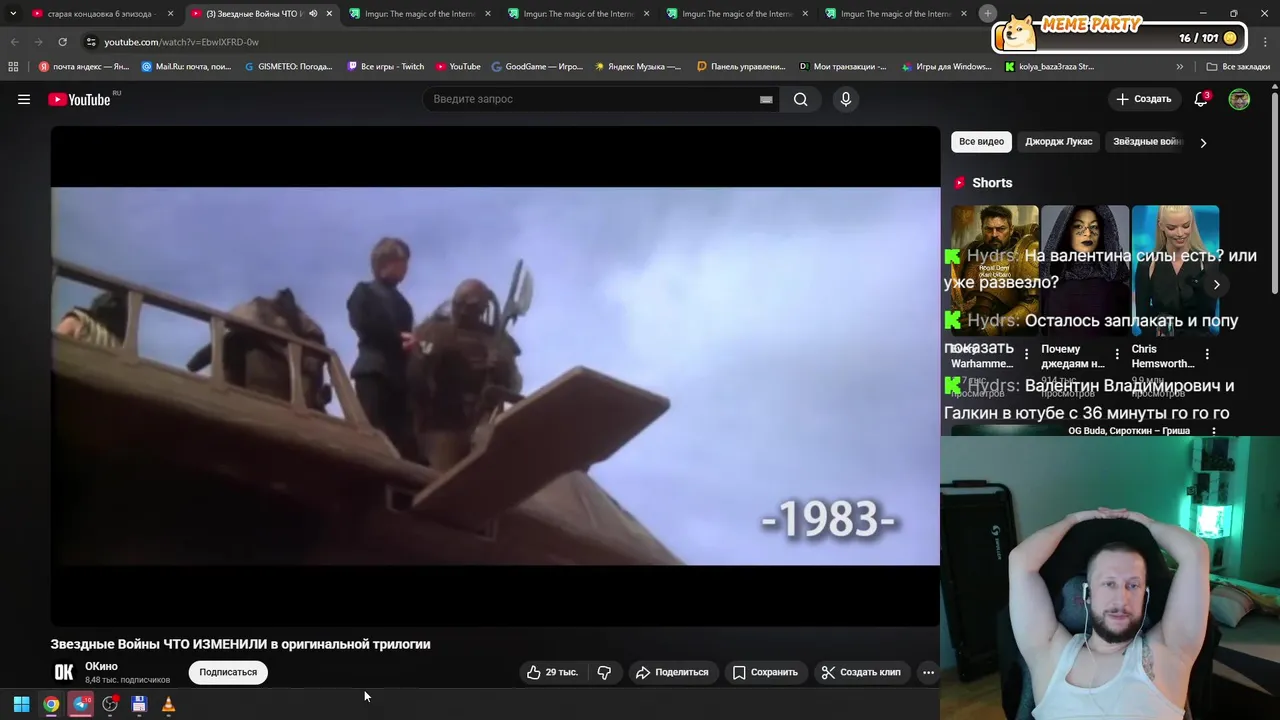Open the Все игры - Twitch bookmark
This screenshot has width=1280, height=720.
click(x=386, y=67)
